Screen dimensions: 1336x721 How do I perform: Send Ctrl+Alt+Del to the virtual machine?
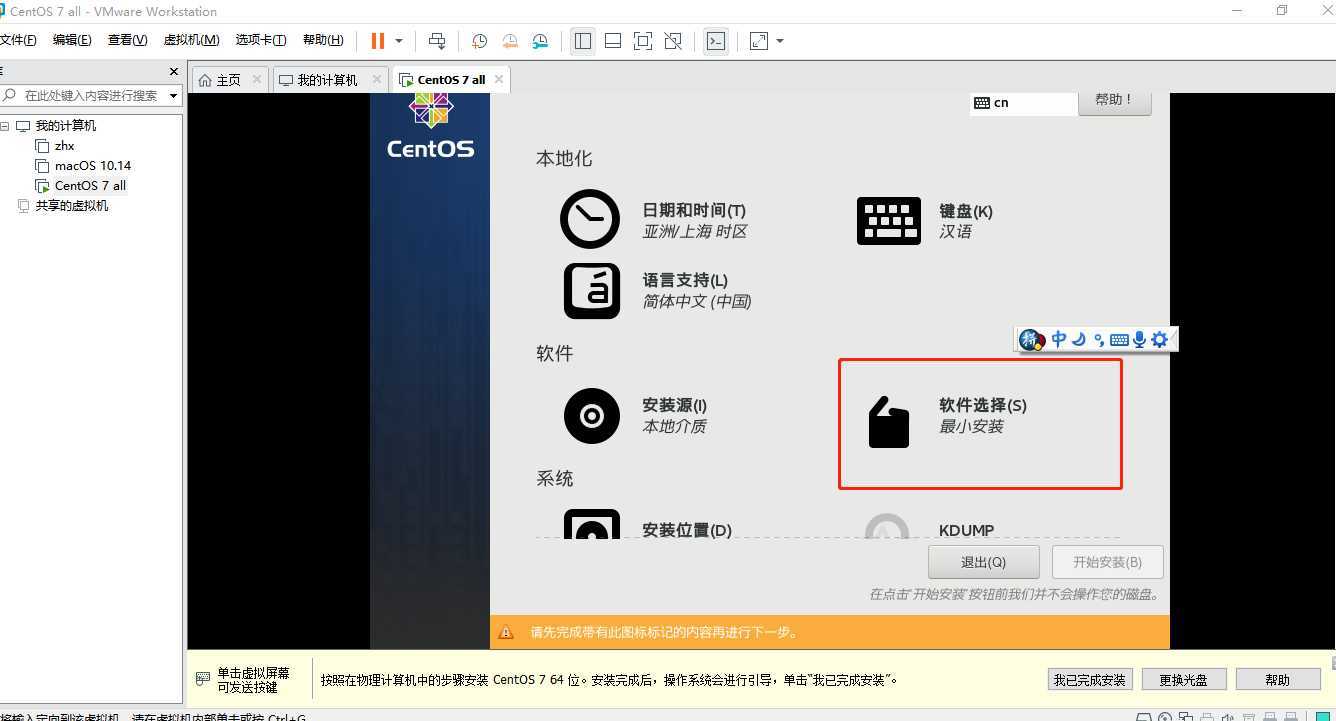[437, 41]
